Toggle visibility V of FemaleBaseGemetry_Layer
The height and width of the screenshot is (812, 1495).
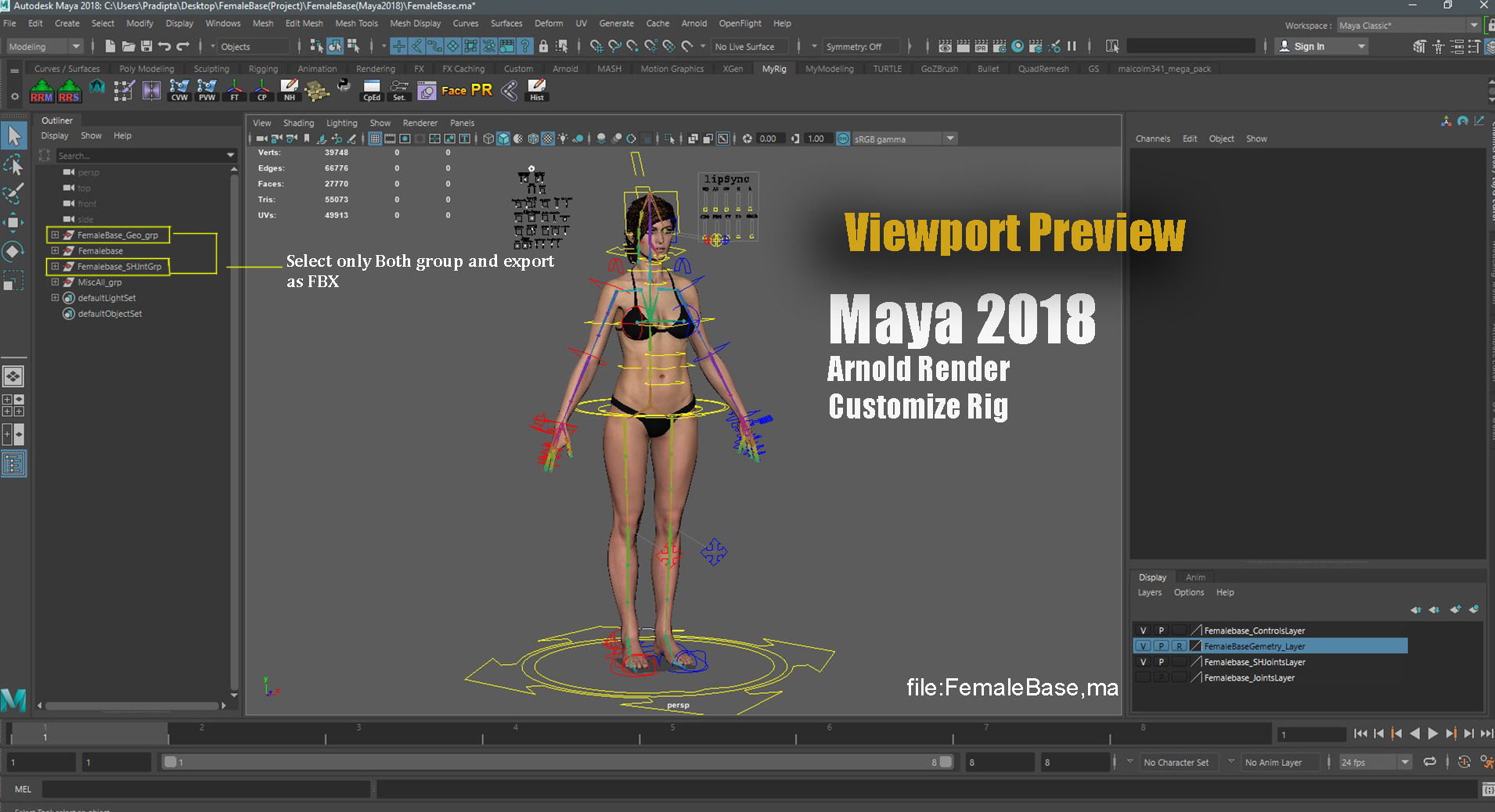1143,646
